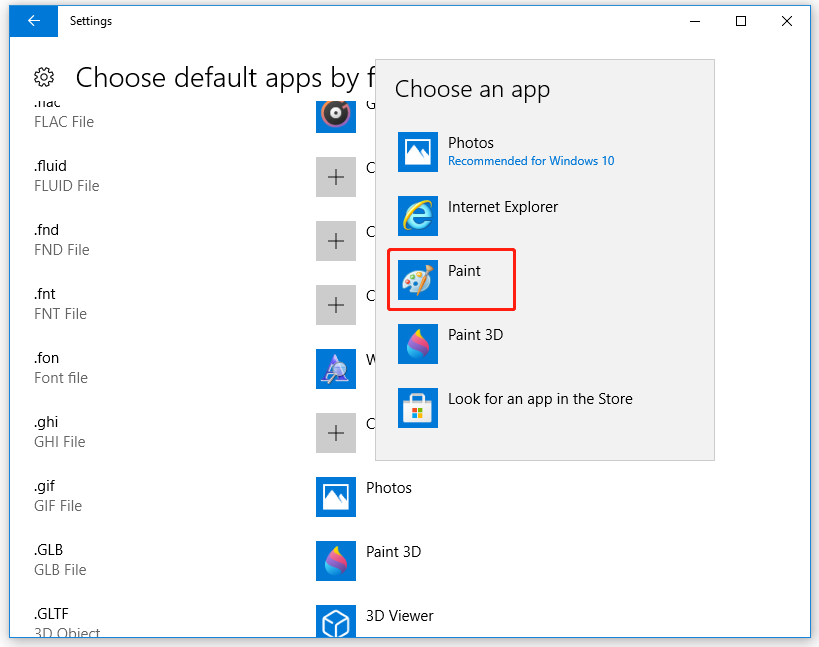819x647 pixels.
Task: Click the .fon extension text
Action: click(x=46, y=358)
